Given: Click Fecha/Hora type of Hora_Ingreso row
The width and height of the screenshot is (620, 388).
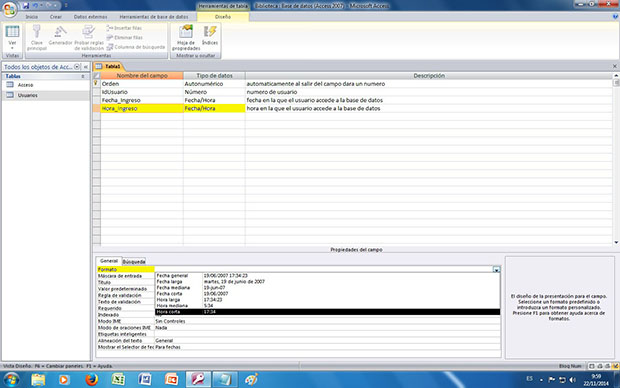Looking at the screenshot, I should (x=214, y=108).
